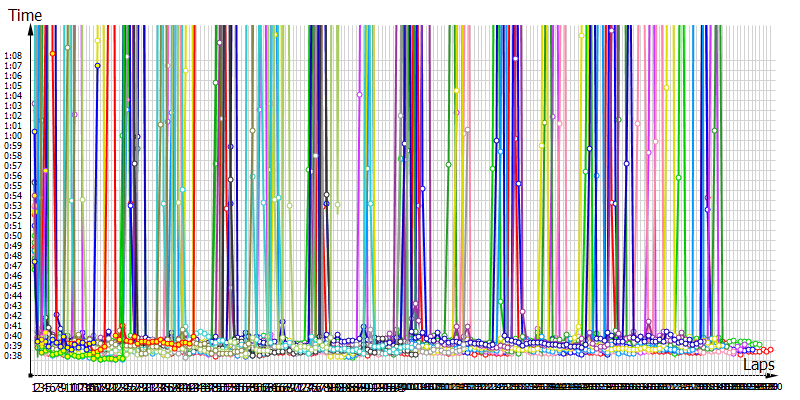This screenshot has width=800, height=400.
Task: Click the 0:38 time axis label
Action: click(x=13, y=356)
